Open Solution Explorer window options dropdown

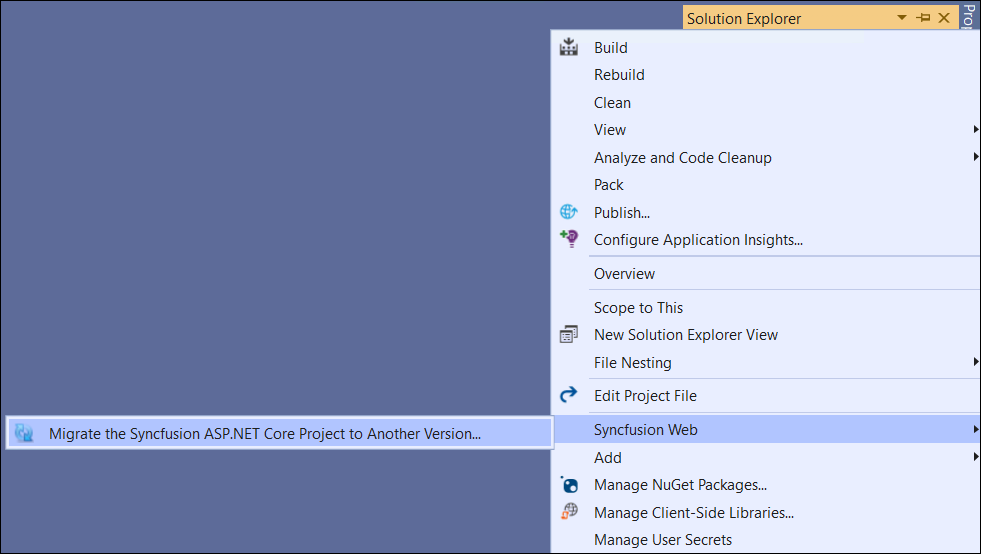(x=902, y=18)
